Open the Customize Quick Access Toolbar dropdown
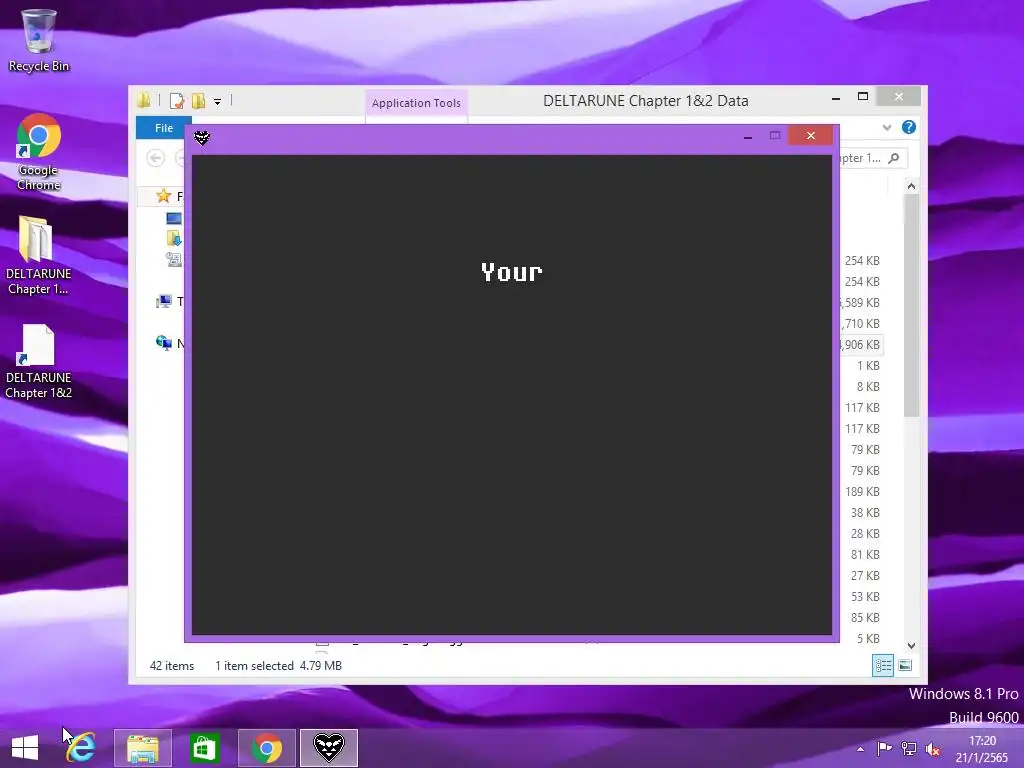The image size is (1024, 768). (217, 101)
